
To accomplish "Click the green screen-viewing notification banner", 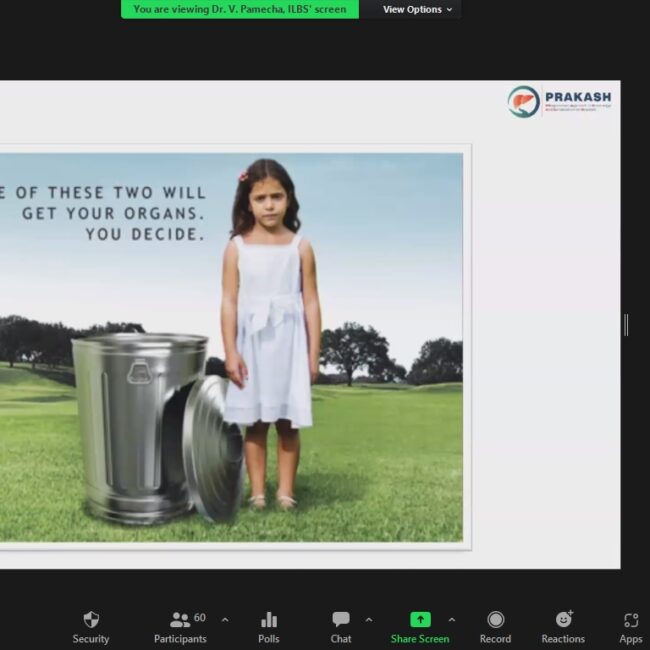I will pos(240,9).
